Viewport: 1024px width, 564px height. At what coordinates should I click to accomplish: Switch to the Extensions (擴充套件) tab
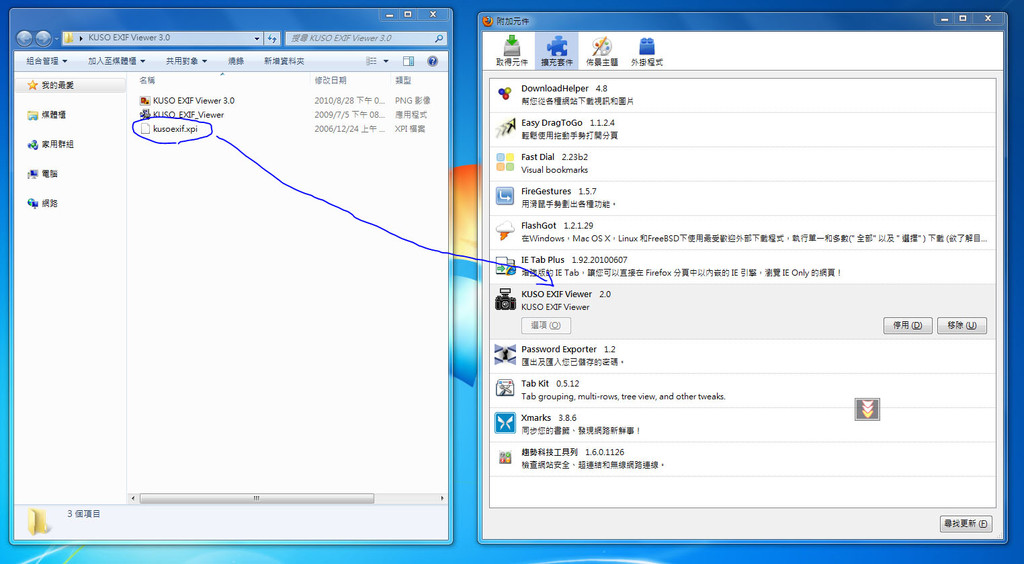[x=556, y=51]
